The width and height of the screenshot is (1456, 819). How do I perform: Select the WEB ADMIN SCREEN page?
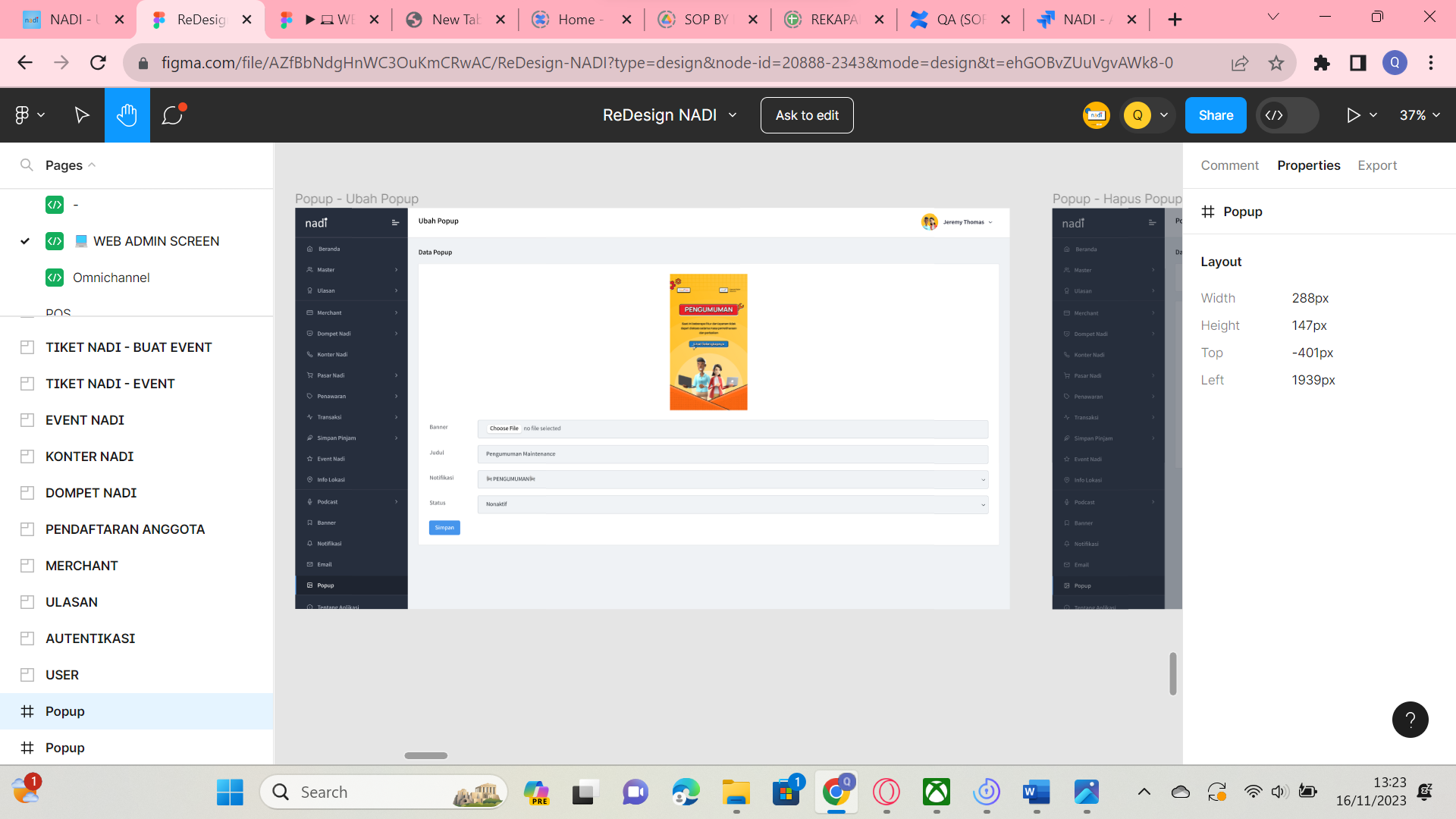click(x=156, y=241)
